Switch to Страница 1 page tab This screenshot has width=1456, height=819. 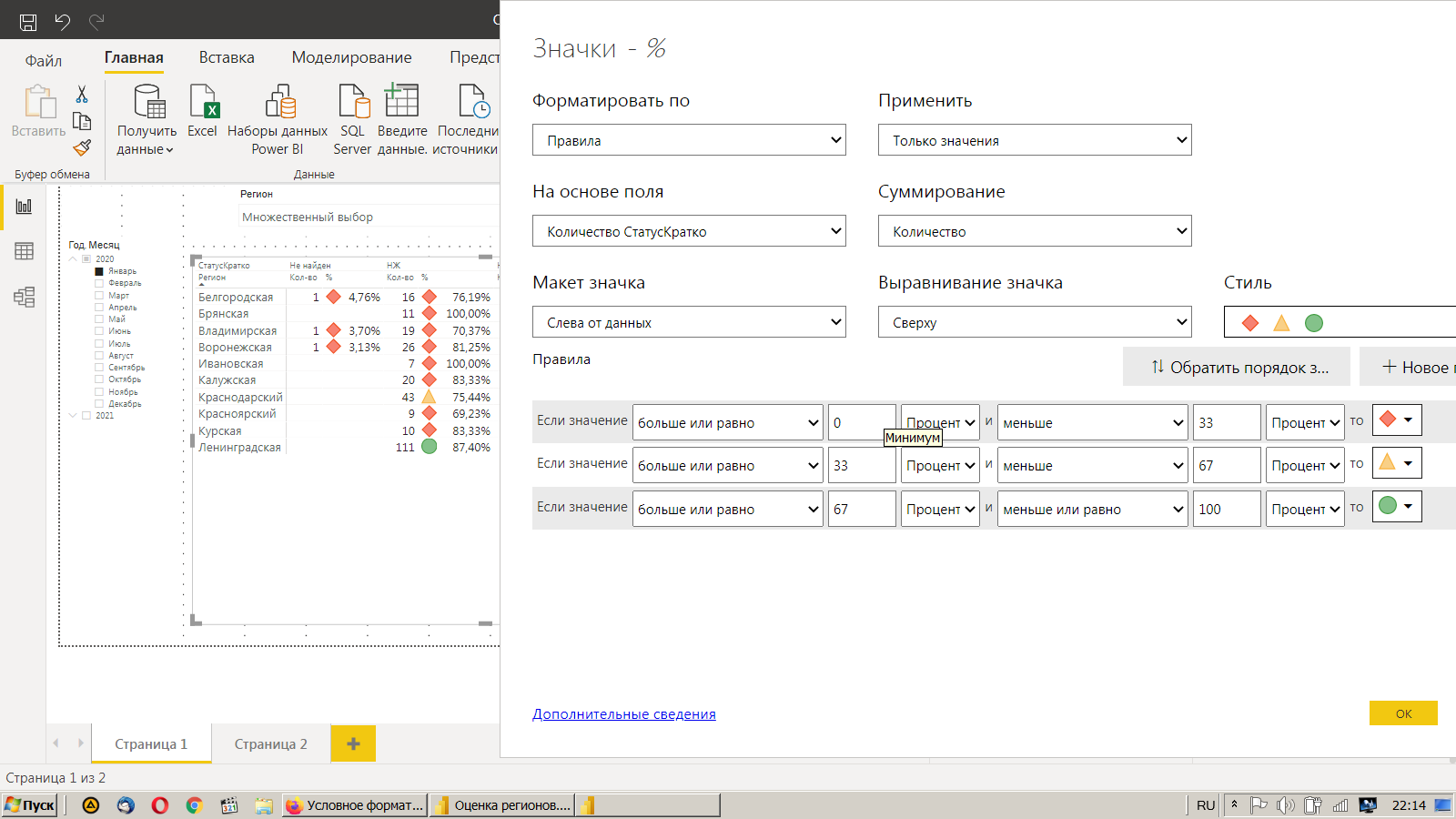pyautogui.click(x=151, y=743)
